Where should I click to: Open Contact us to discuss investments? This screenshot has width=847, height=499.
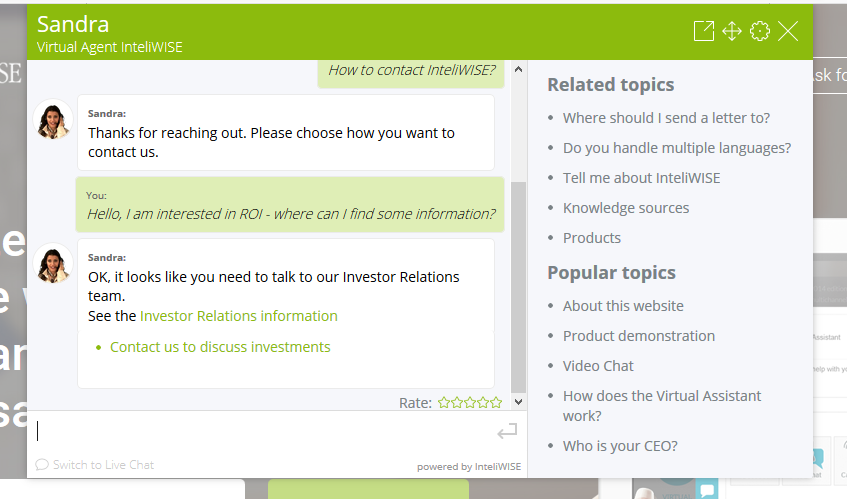(220, 347)
